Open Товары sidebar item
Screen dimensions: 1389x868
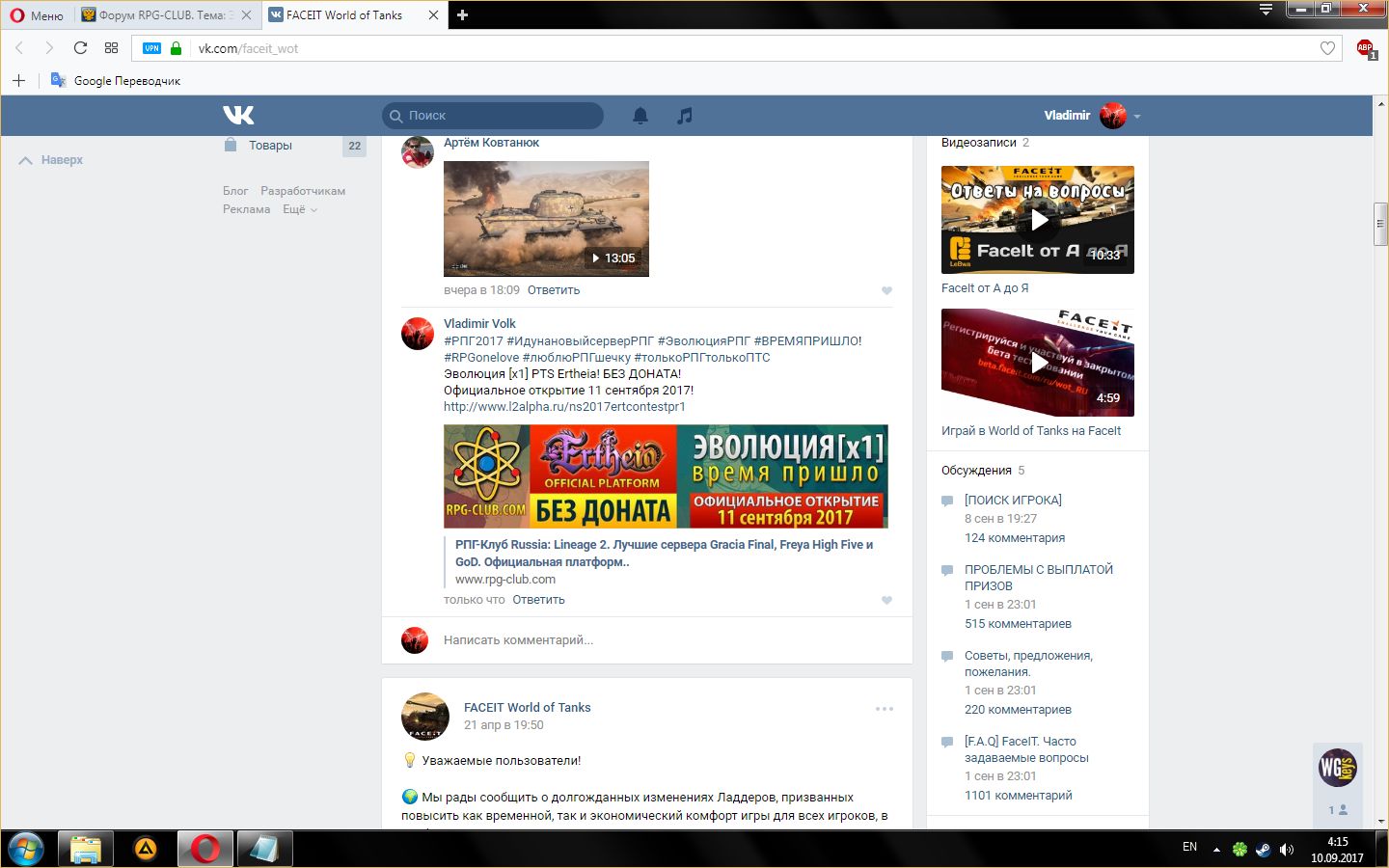point(271,146)
